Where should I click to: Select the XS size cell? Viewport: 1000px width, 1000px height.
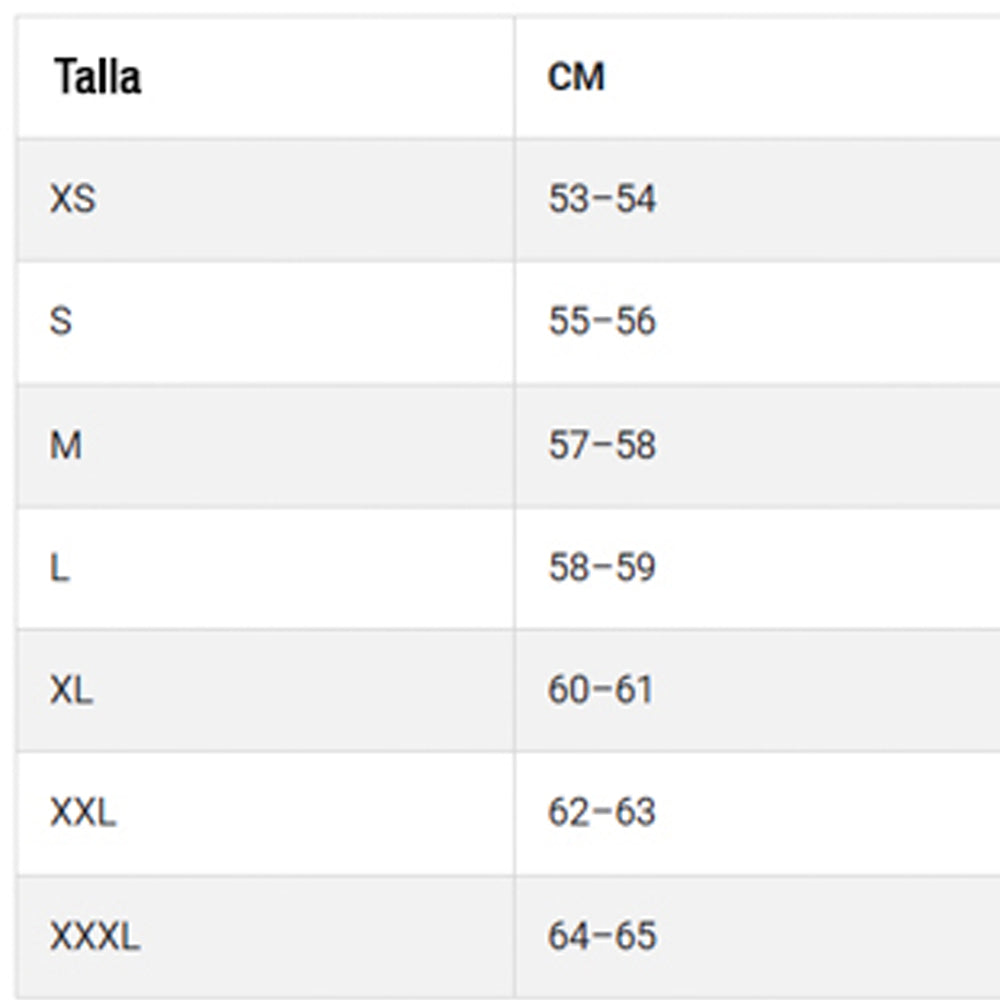pos(73,199)
